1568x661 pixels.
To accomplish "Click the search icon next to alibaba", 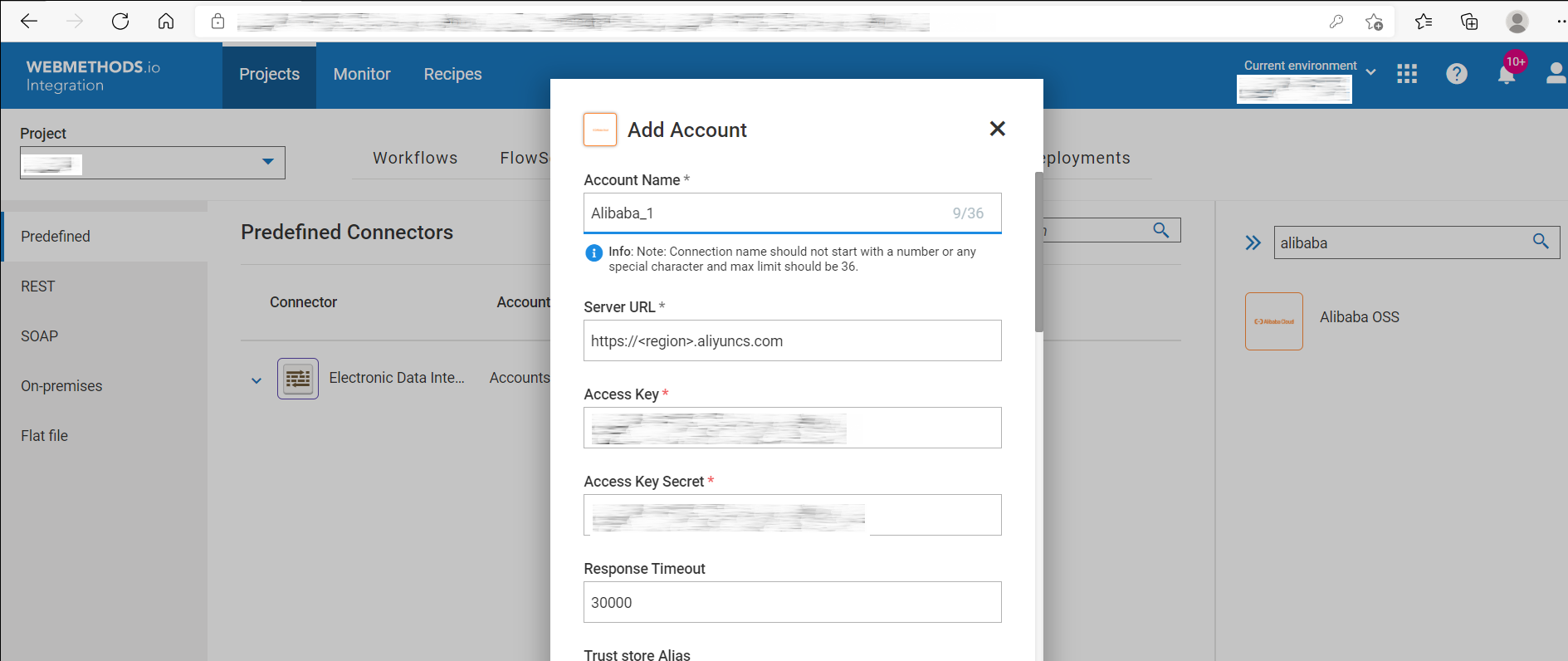I will [x=1541, y=242].
